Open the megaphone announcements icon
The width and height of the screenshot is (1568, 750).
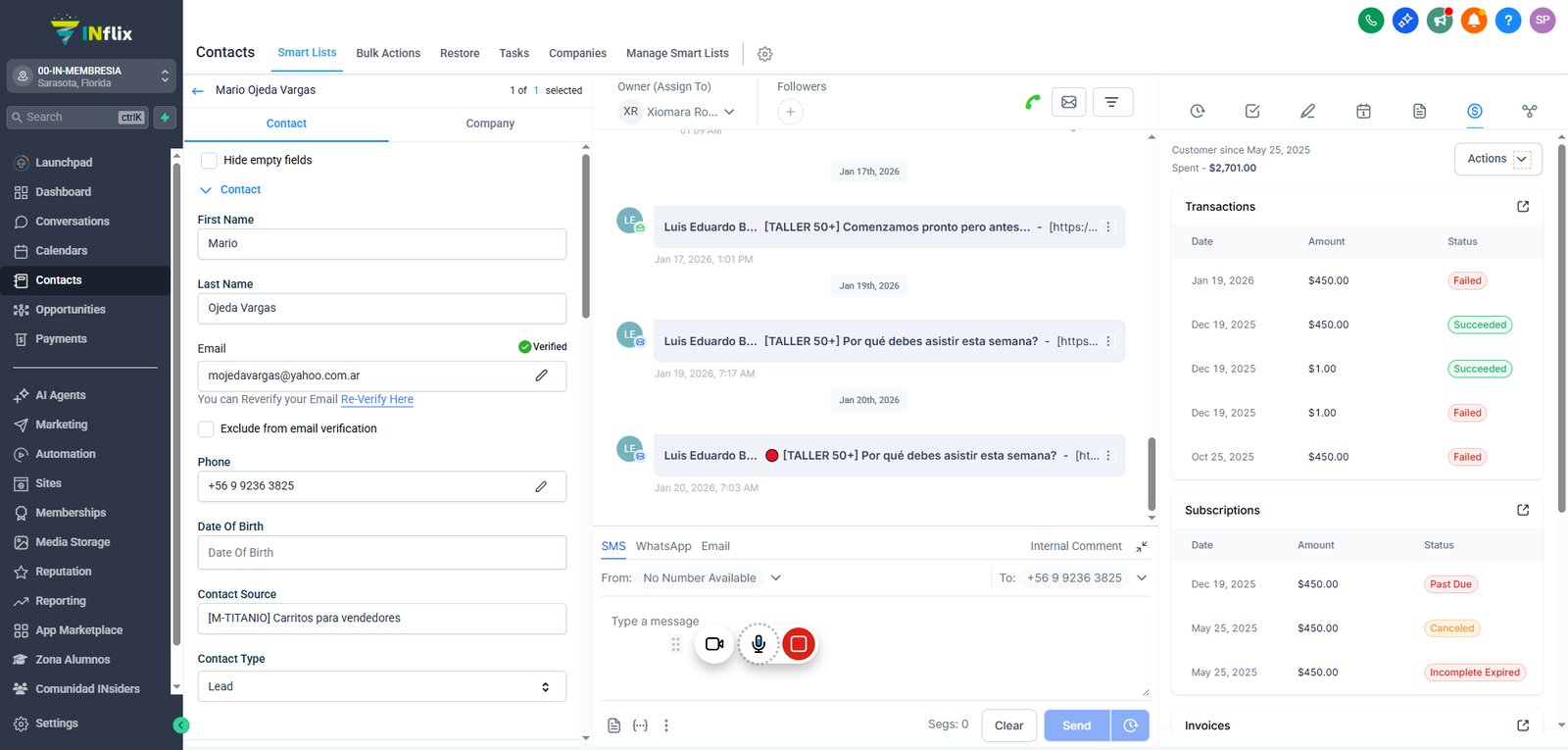1440,20
